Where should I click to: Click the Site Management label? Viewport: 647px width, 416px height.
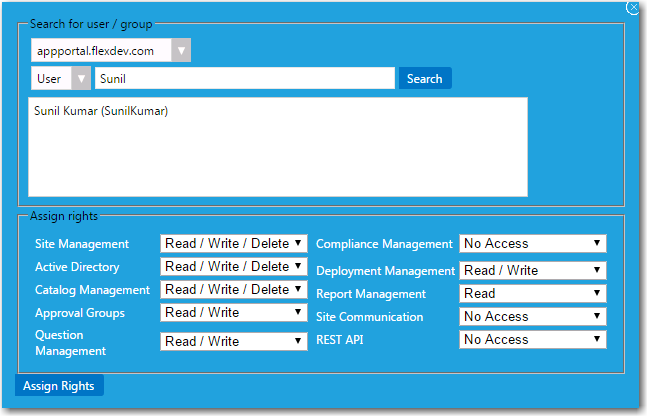click(x=82, y=244)
